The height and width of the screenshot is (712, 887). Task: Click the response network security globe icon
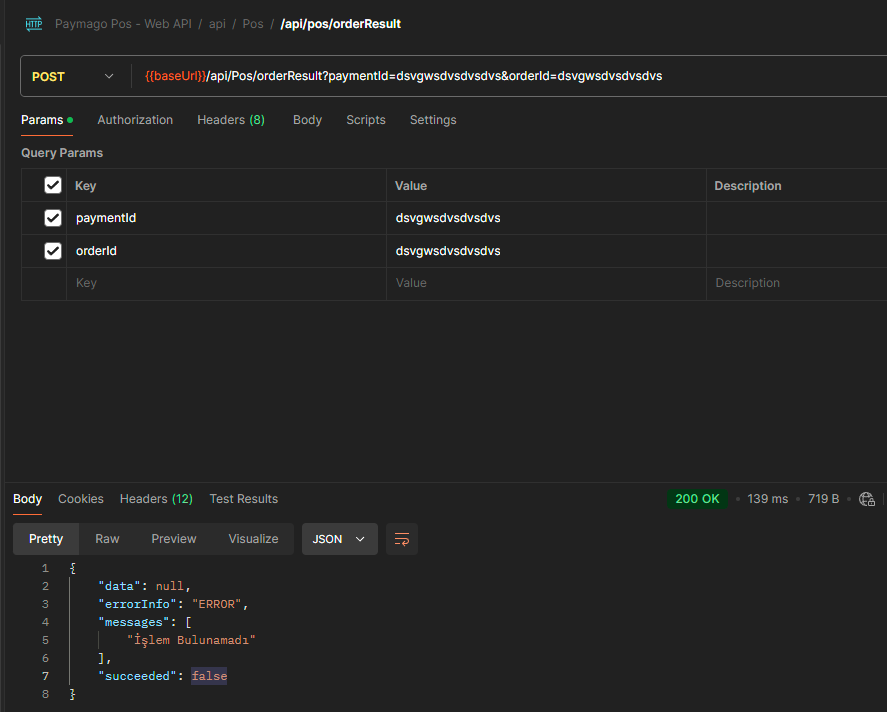point(867,499)
